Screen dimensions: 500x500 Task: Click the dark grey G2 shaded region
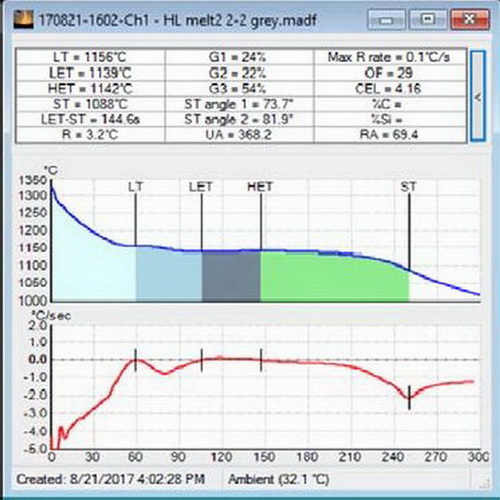(231, 277)
